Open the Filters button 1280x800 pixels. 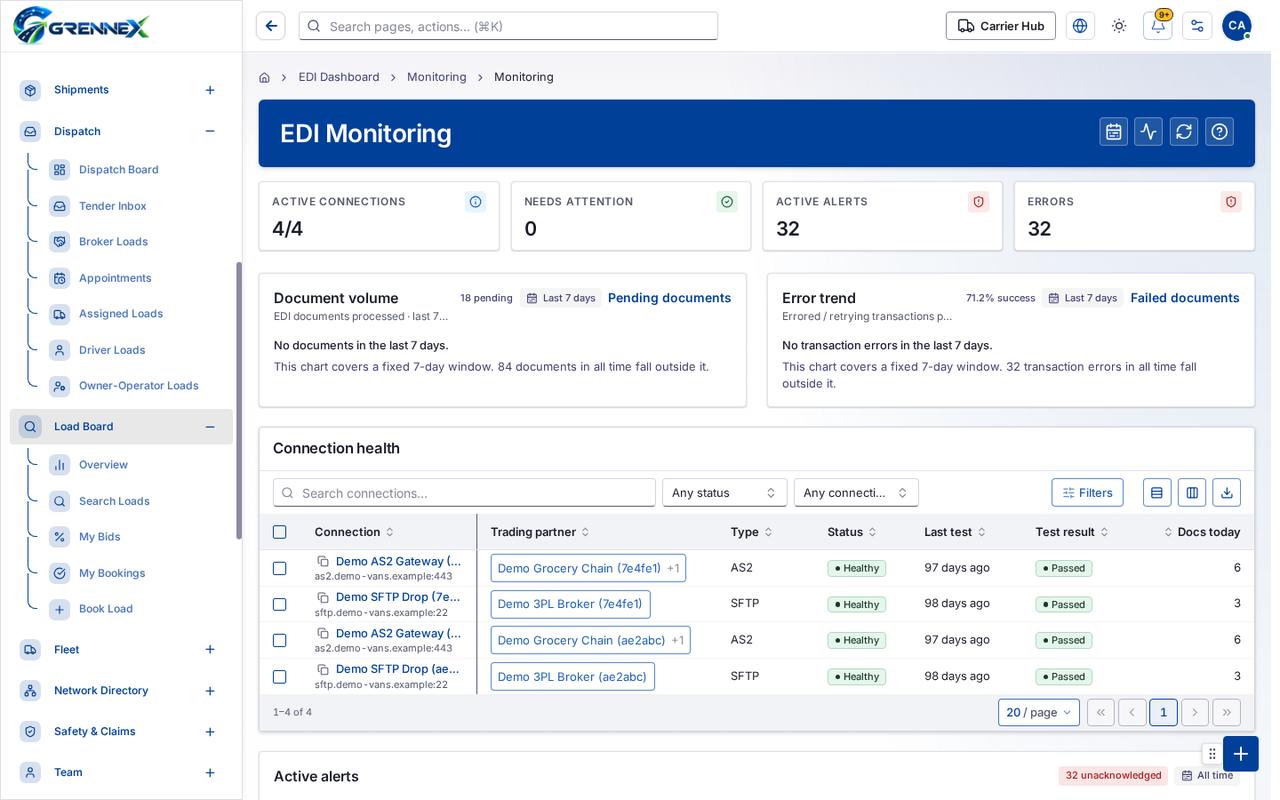[x=1087, y=493]
